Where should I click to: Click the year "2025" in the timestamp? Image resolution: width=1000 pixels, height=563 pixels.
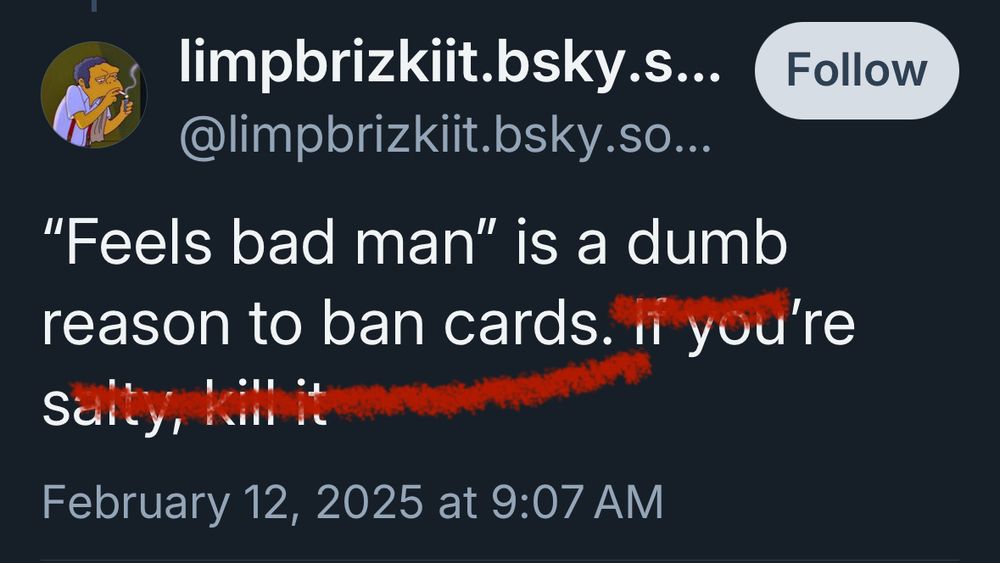[x=369, y=502]
